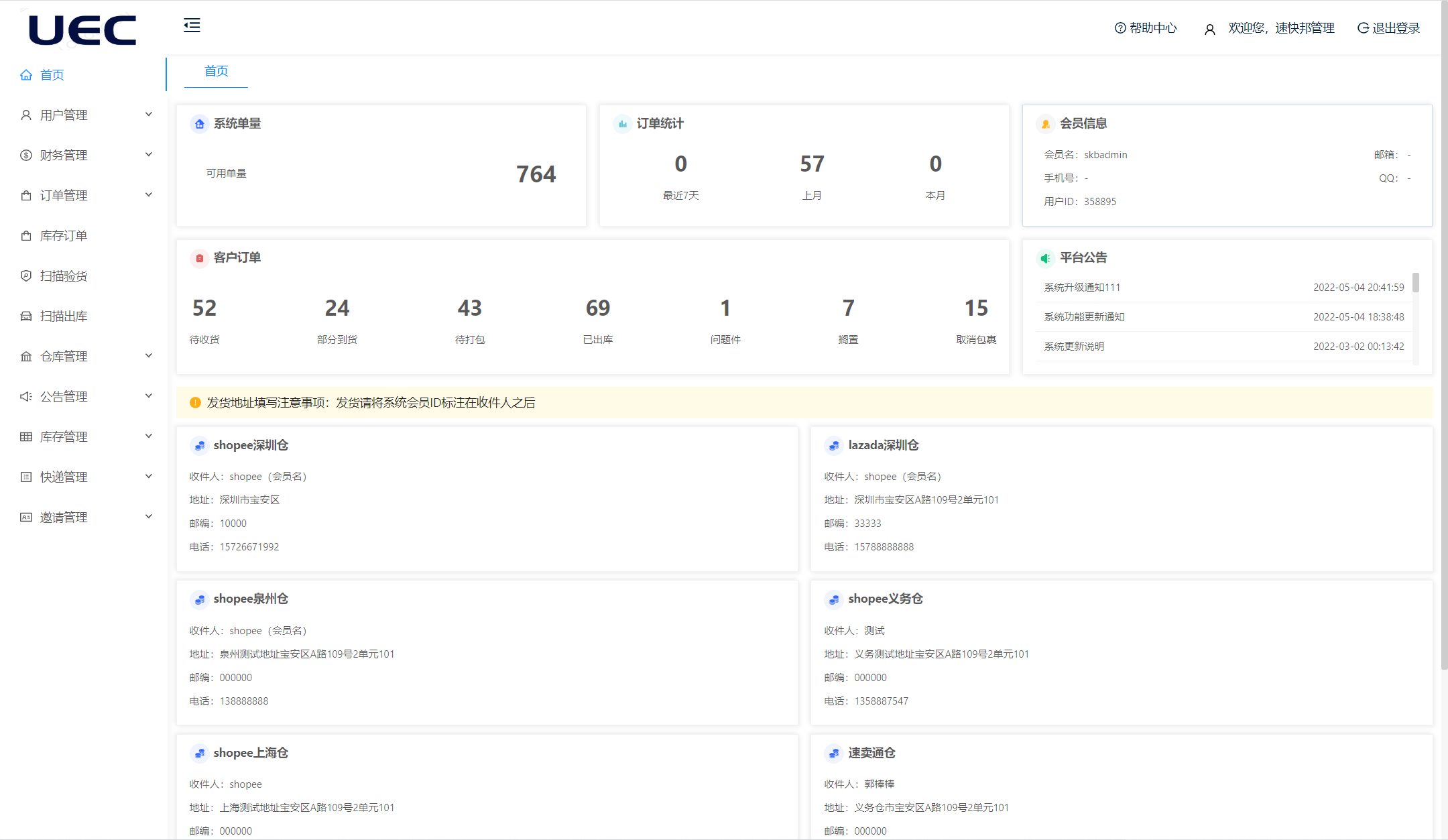Click the 部分到货 count 24
The height and width of the screenshot is (840, 1448).
tap(337, 308)
